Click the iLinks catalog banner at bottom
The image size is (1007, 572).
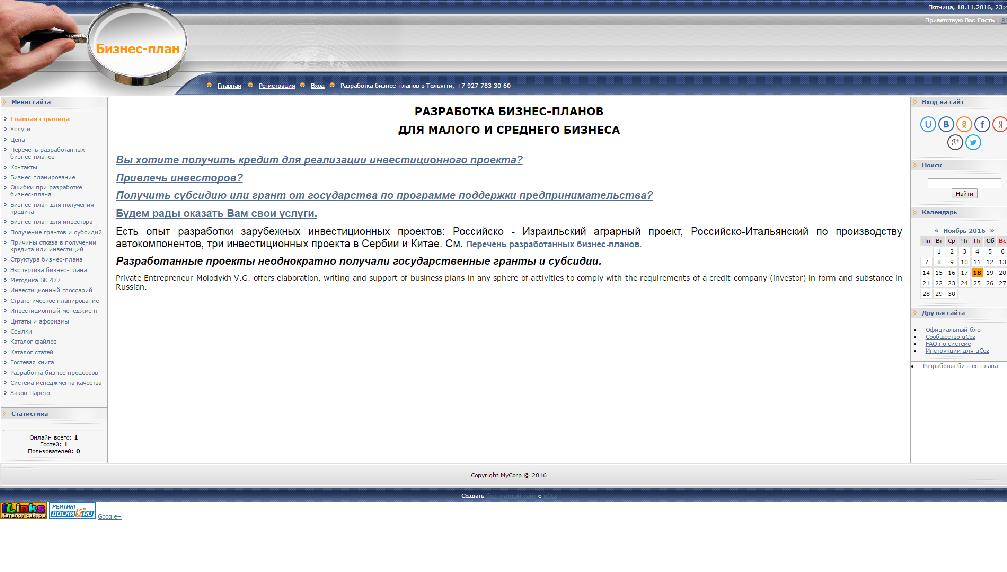click(x=24, y=510)
